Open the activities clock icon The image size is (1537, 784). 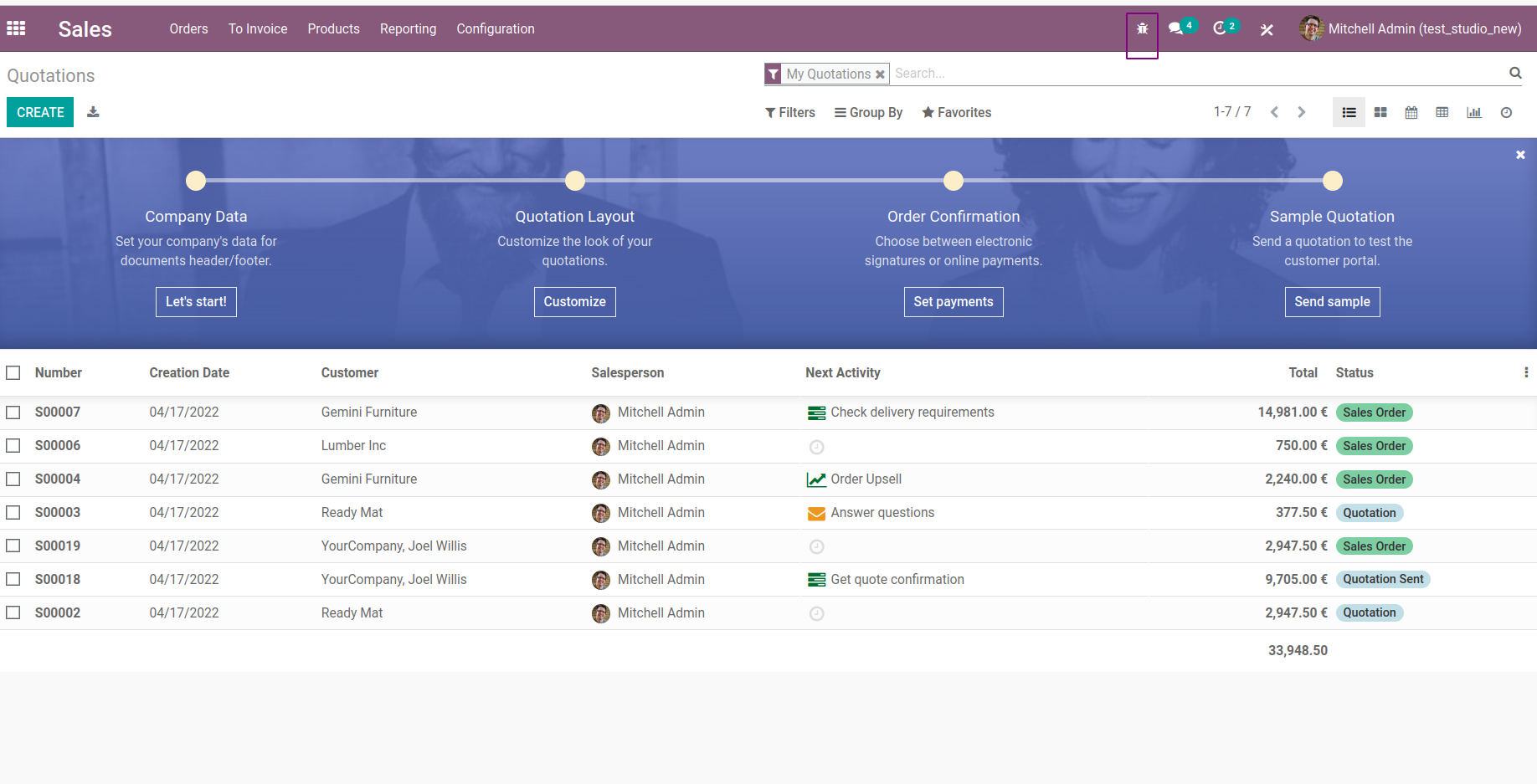[x=1220, y=28]
